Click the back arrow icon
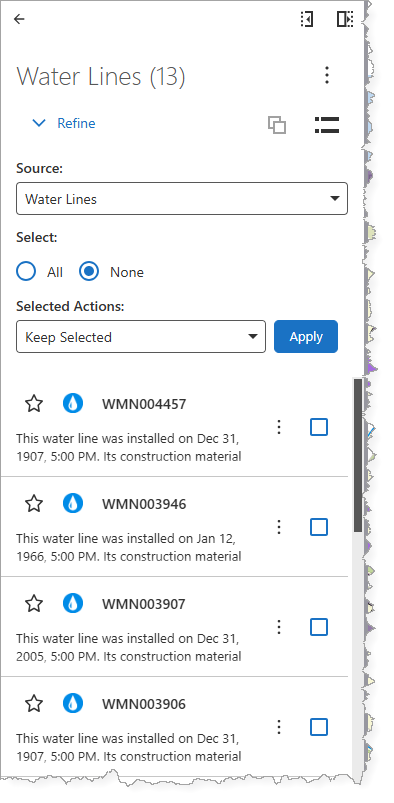Screen dimensions: 394x803 point(19,19)
